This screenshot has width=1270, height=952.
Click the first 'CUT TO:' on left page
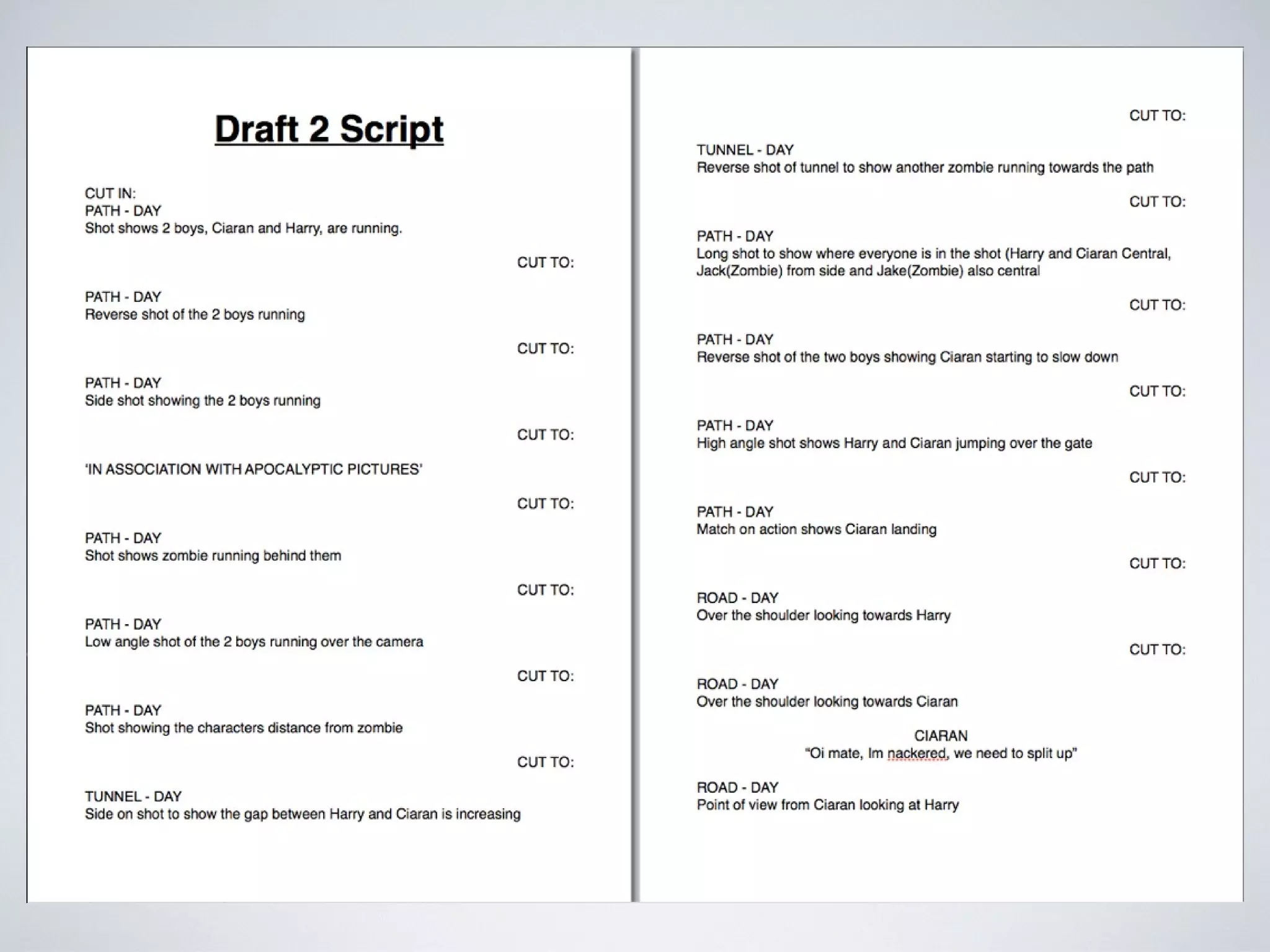[545, 263]
